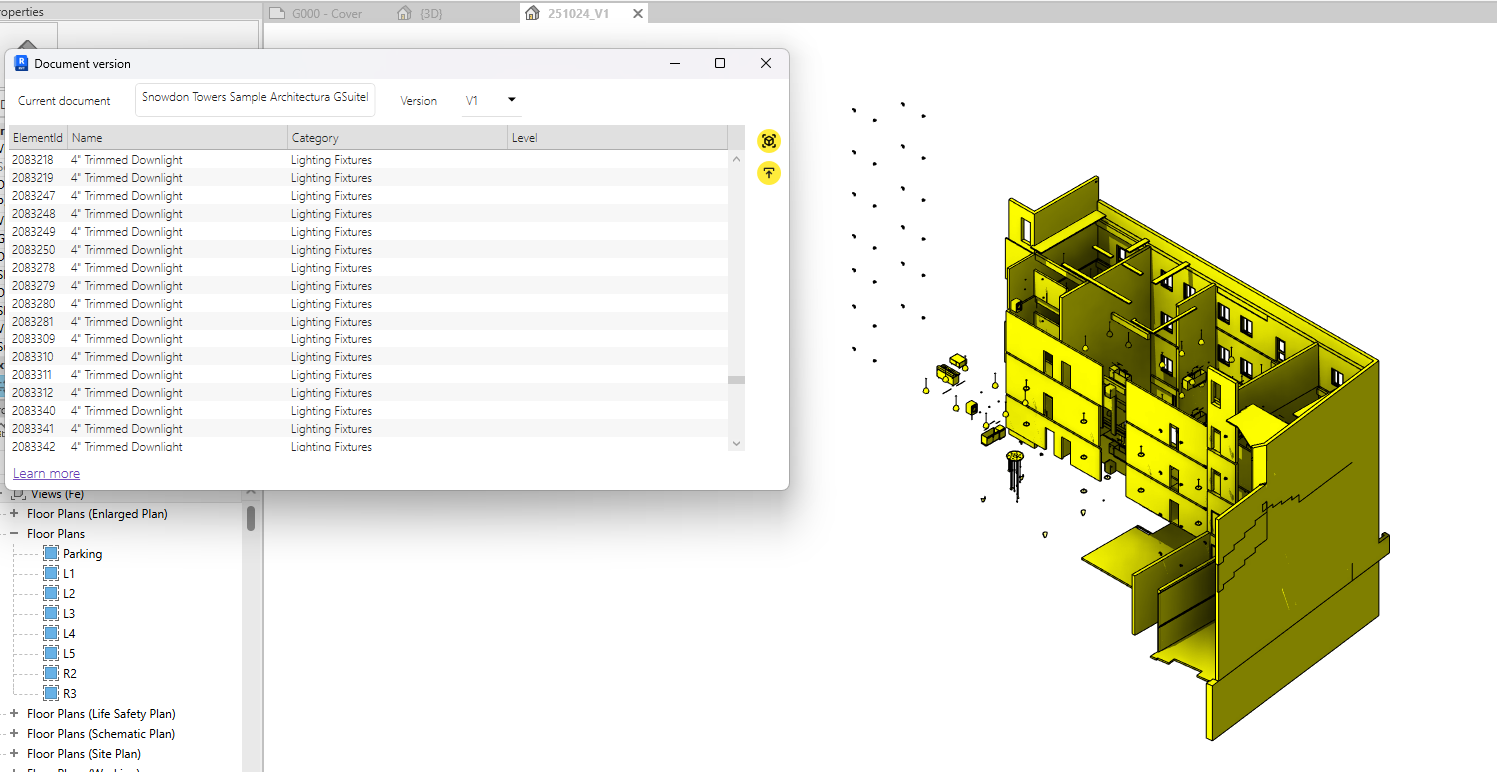Expand Floor Plans (Life Safety Plan) node
Screen dimensions: 1497x772
(x=14, y=714)
